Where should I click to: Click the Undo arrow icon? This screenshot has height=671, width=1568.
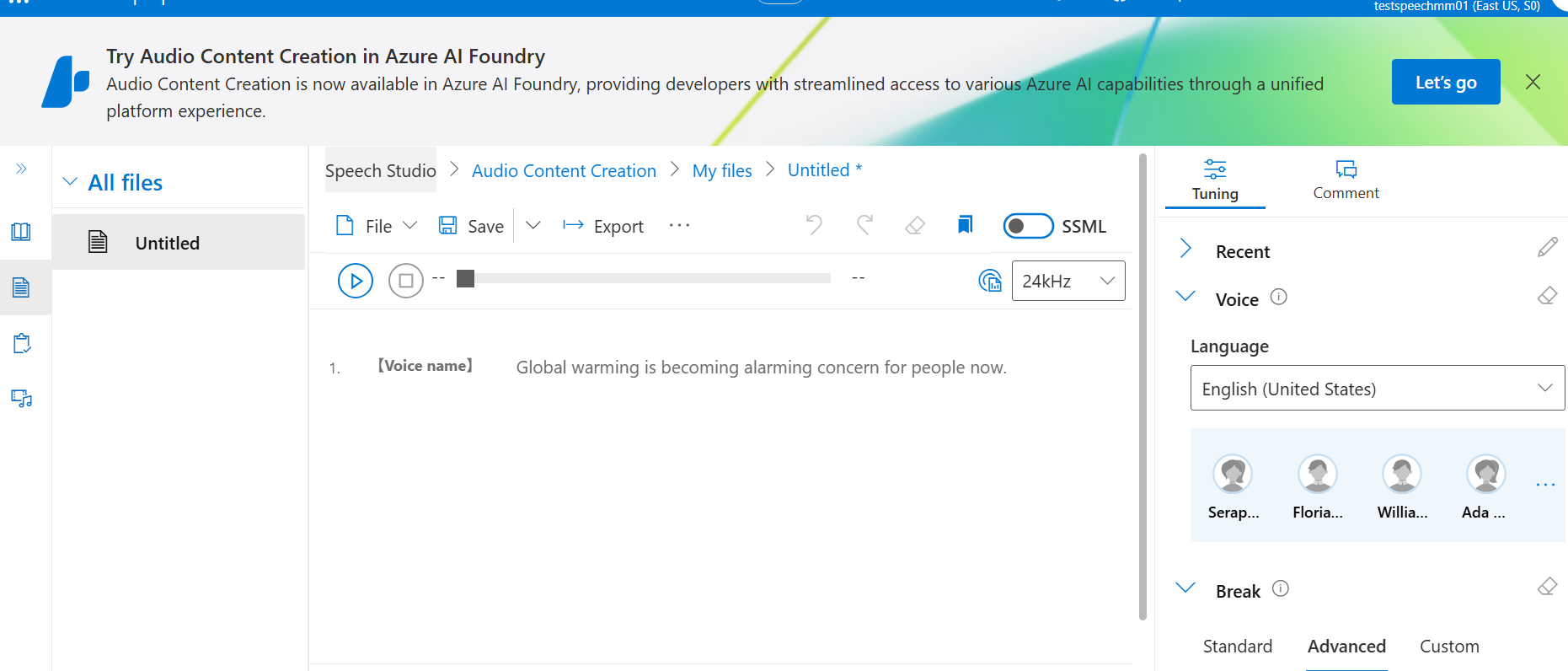[814, 225]
